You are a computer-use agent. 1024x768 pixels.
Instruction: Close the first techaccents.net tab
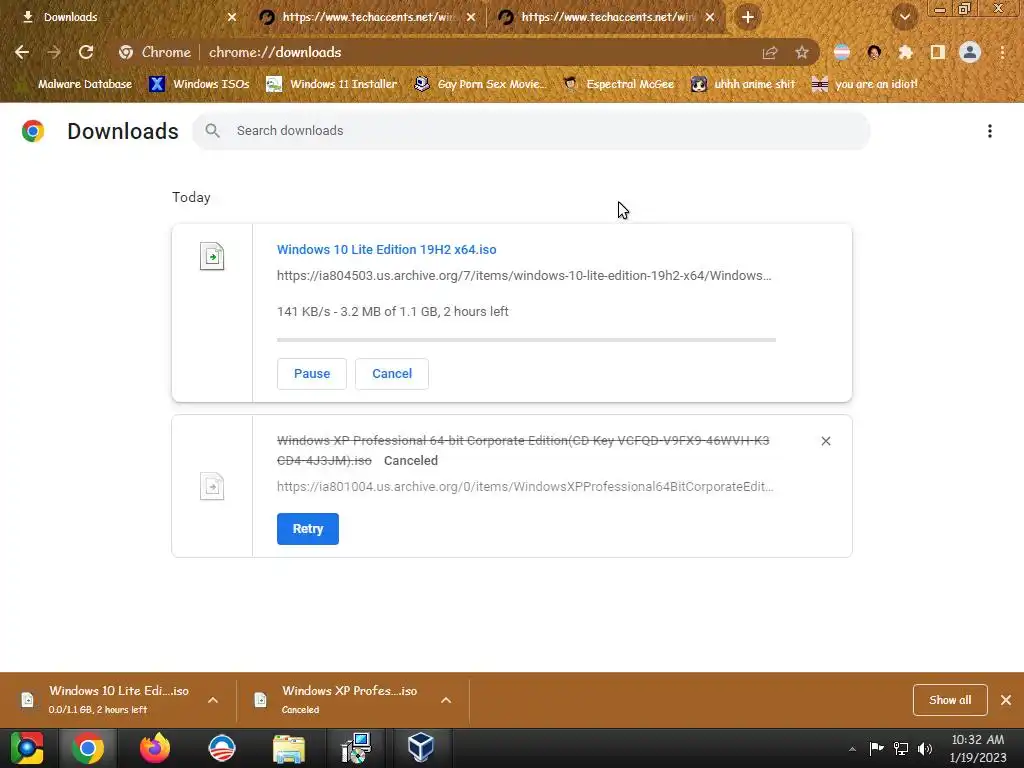point(471,17)
